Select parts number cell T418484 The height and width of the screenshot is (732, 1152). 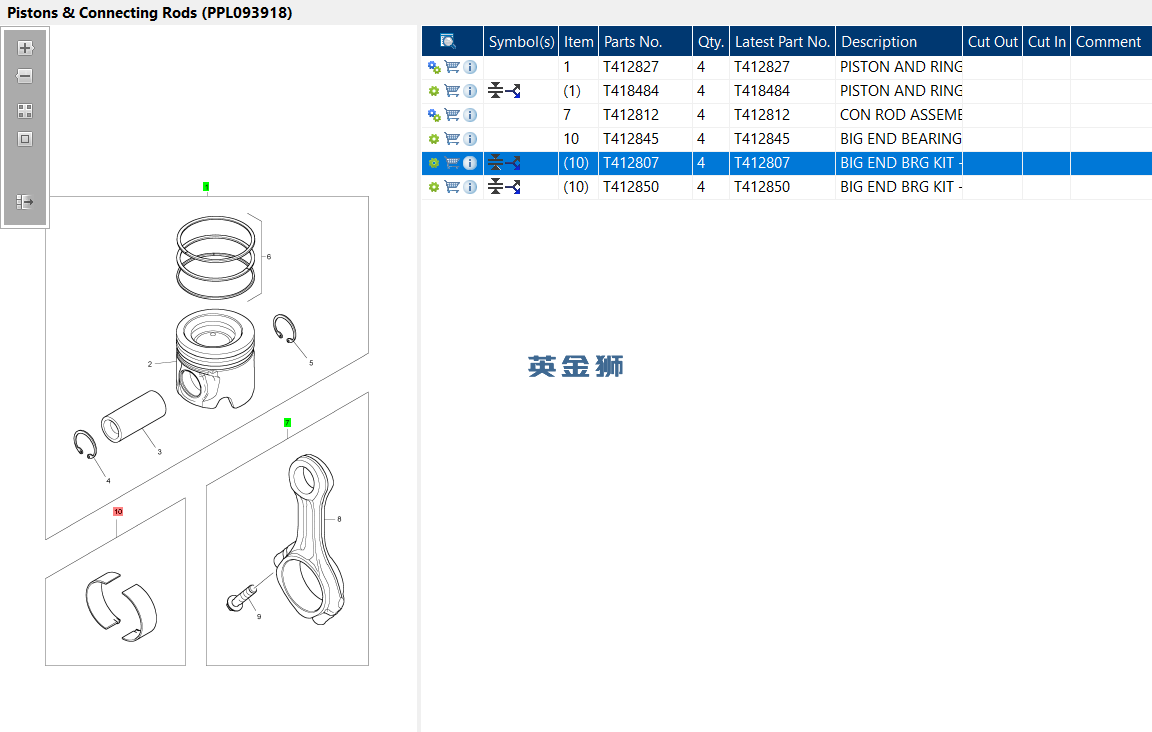(x=645, y=91)
